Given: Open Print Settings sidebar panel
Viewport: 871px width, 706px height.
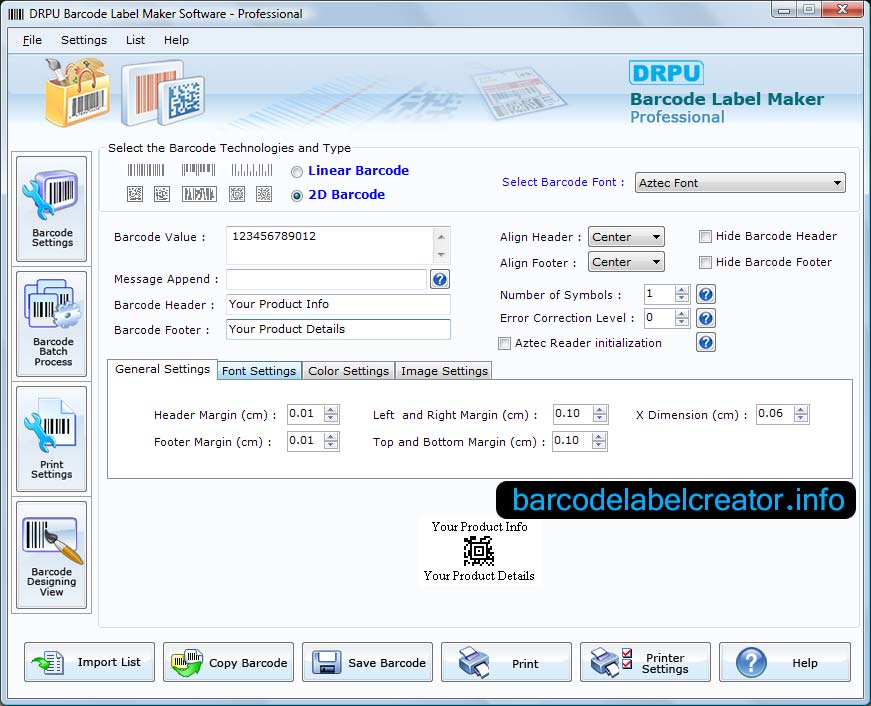Looking at the screenshot, I should [52, 439].
